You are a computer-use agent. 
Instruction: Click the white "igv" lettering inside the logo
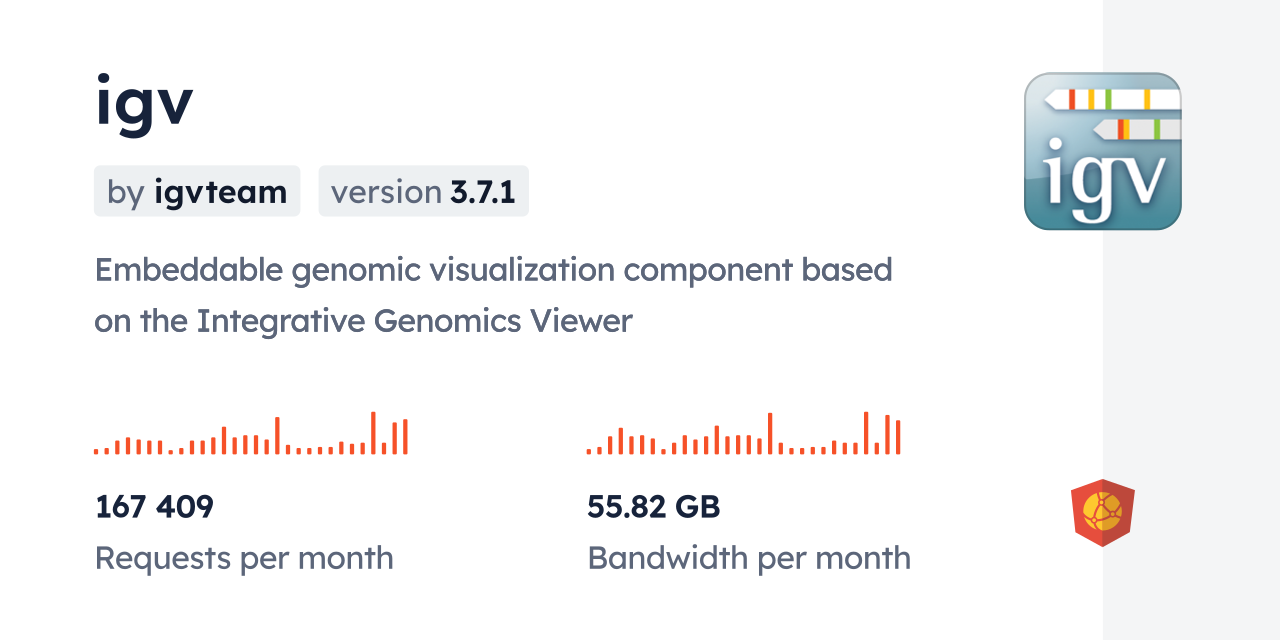click(x=1103, y=177)
